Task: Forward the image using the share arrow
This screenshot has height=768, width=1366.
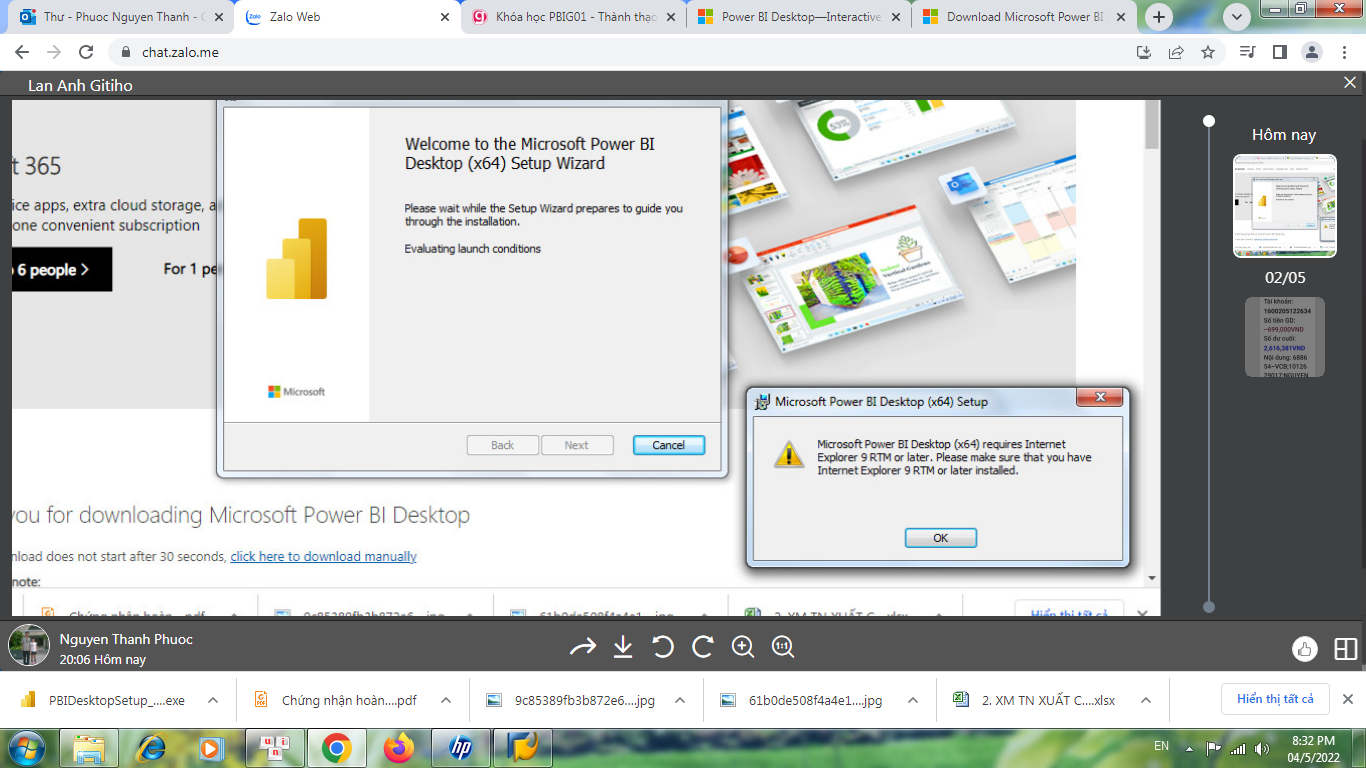Action: (x=582, y=647)
